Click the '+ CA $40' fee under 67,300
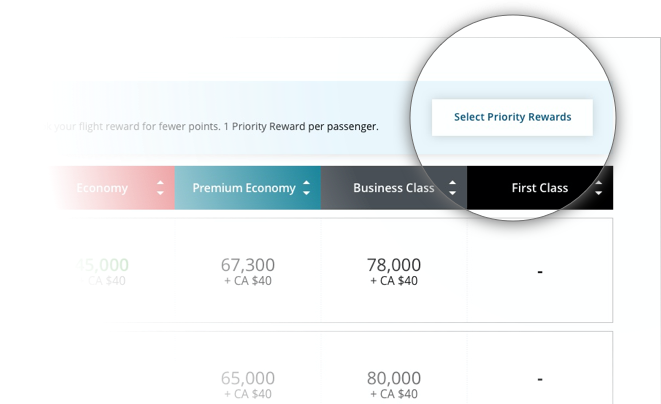661x404 pixels. 248,281
